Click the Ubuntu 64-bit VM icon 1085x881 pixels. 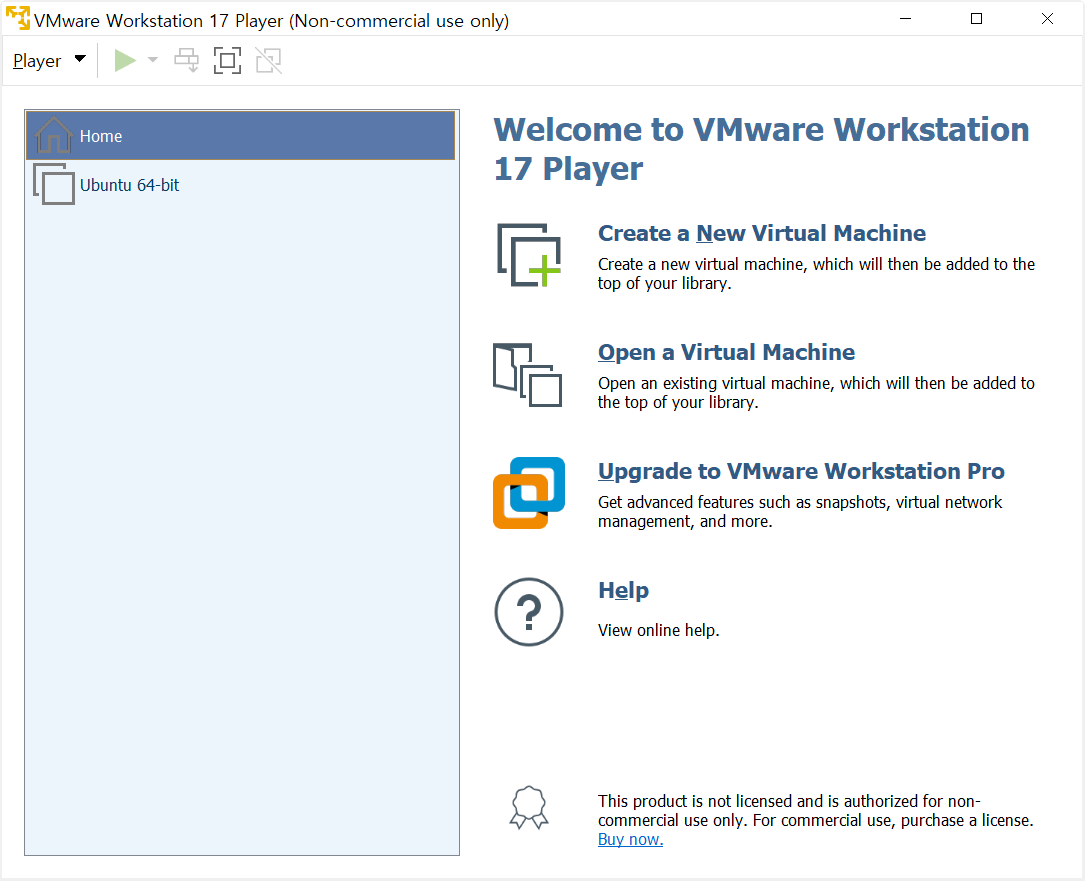click(x=54, y=185)
